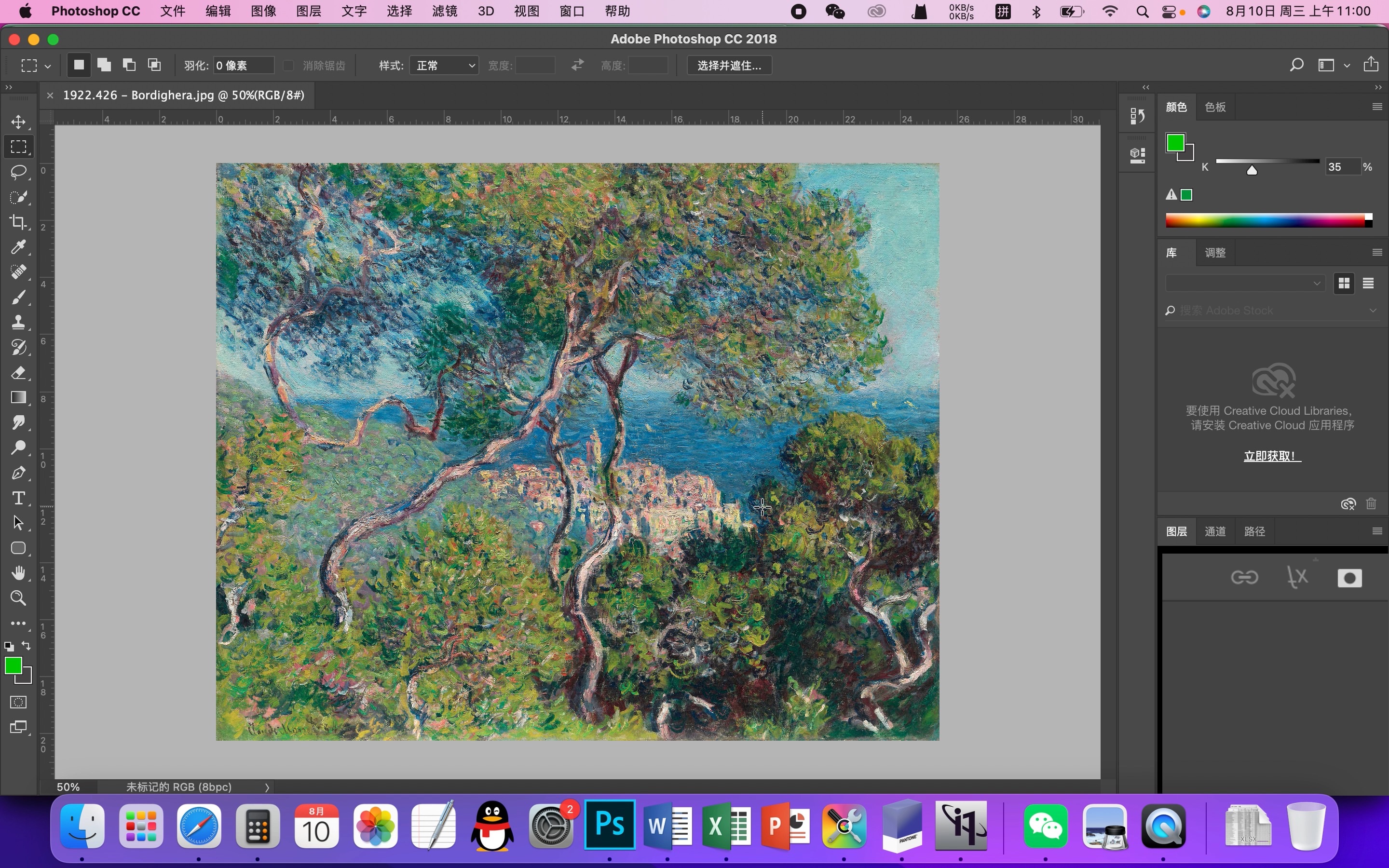Reset default foreground and background colors
Screen dimensions: 1389x868
[x=9, y=646]
